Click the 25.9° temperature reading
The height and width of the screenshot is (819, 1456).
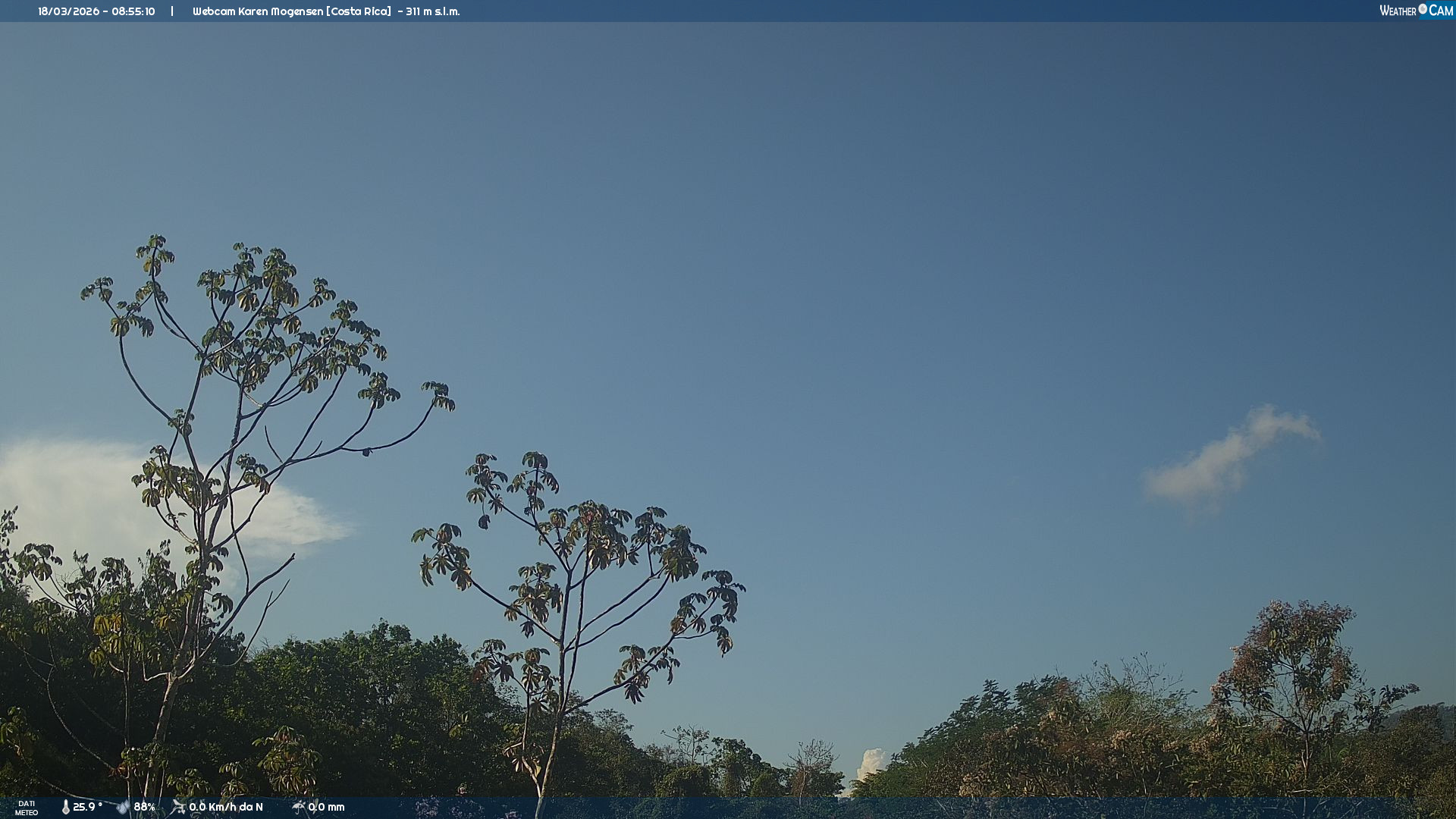(88, 807)
